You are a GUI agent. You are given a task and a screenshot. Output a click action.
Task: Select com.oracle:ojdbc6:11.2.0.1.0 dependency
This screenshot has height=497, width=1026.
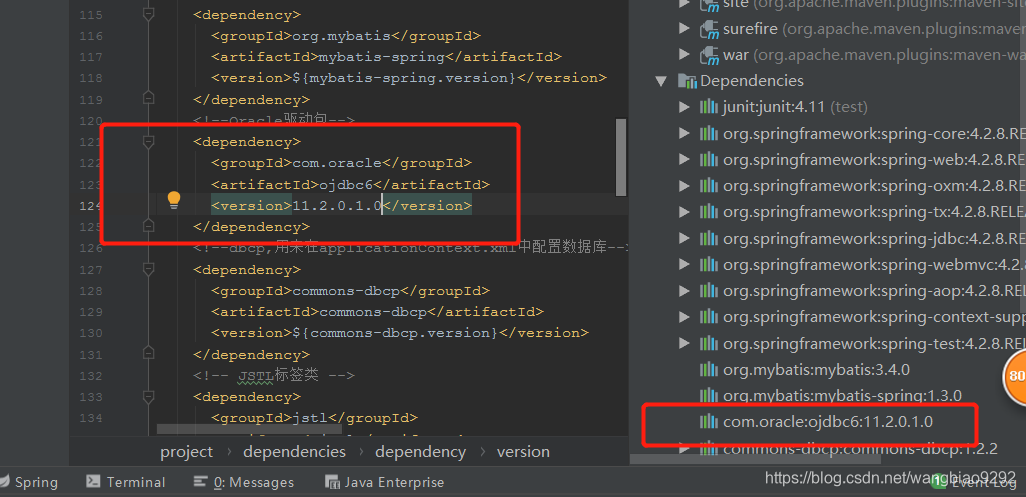pyautogui.click(x=828, y=422)
